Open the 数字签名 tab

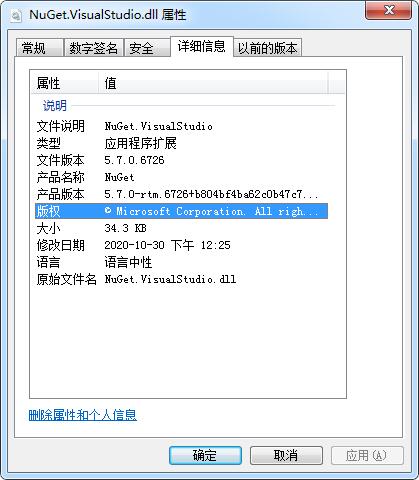click(x=94, y=48)
